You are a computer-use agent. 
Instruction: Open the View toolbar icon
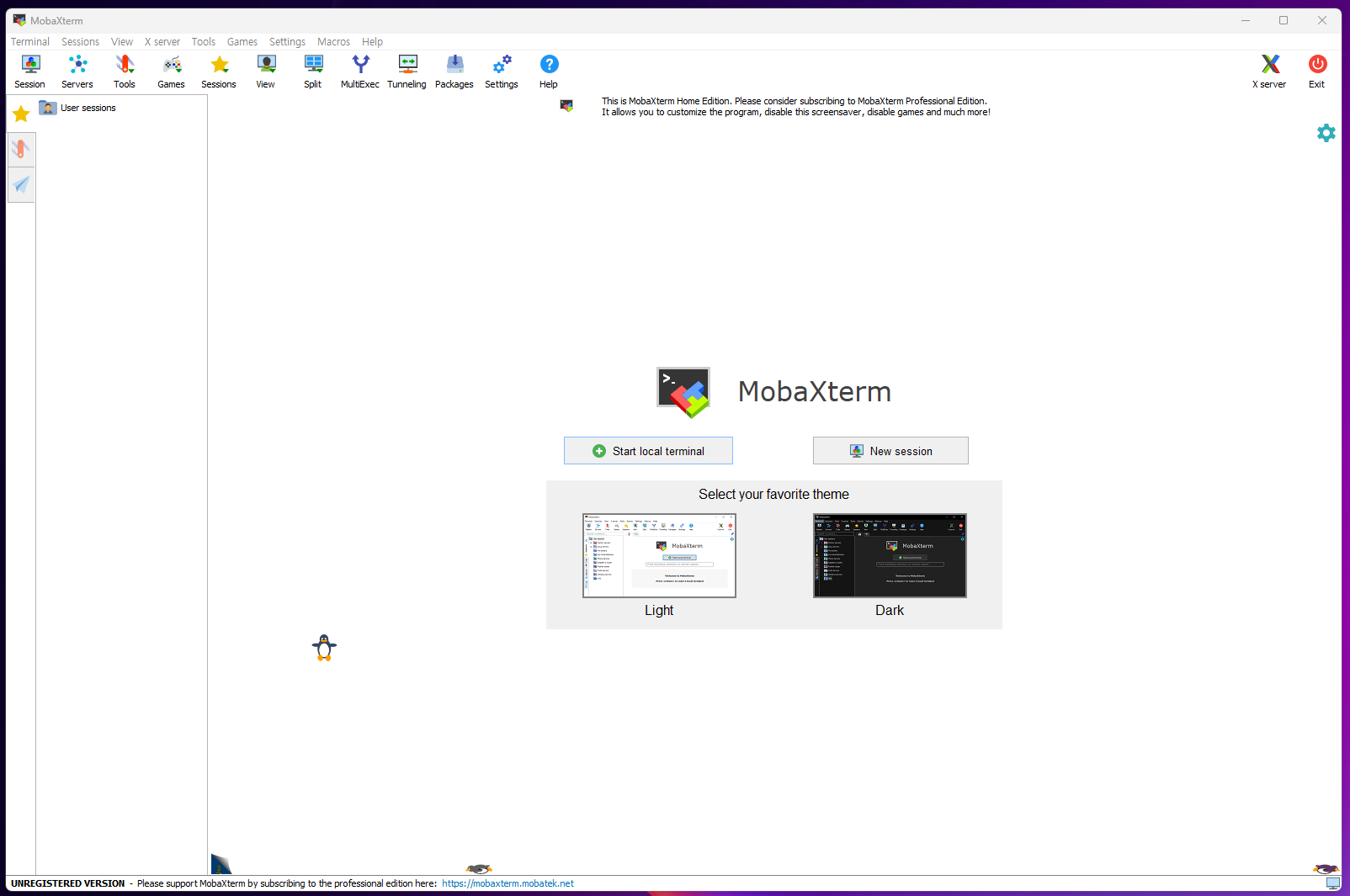(x=266, y=72)
